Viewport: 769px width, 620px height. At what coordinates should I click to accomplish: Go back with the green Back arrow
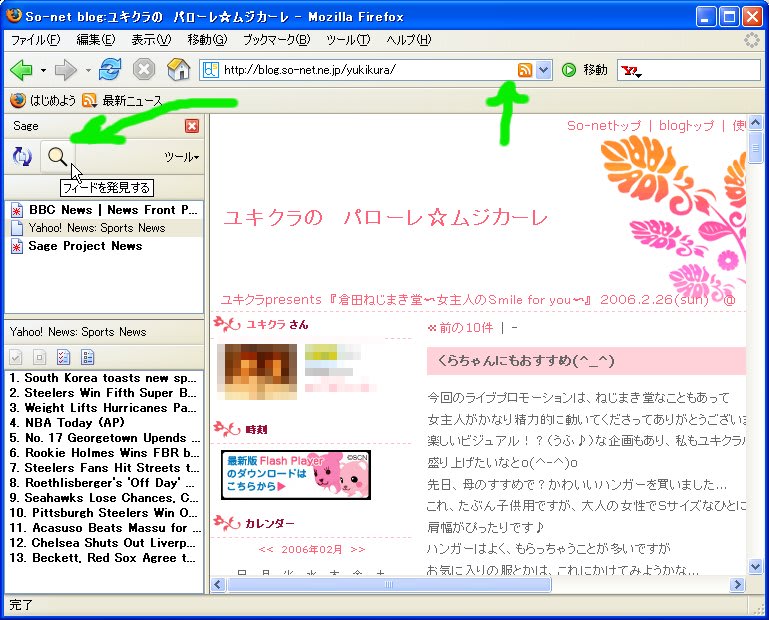(21, 70)
